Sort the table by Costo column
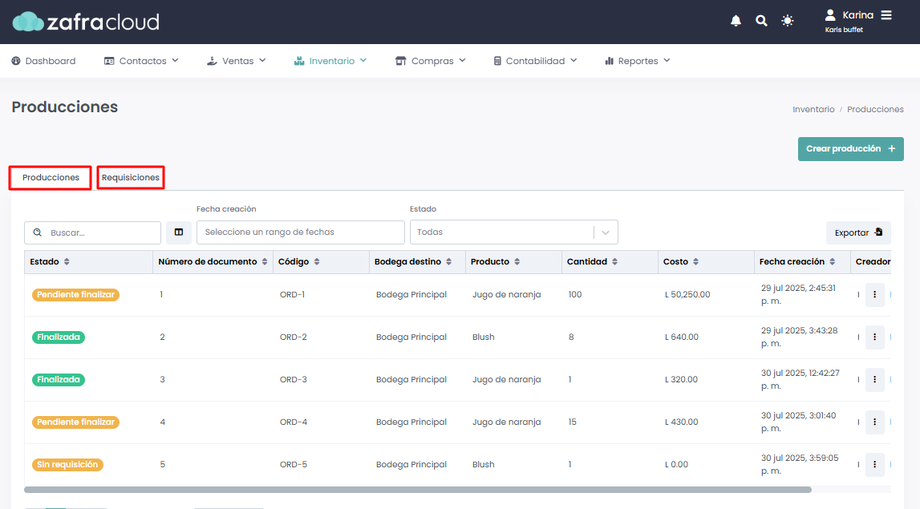 (x=681, y=262)
